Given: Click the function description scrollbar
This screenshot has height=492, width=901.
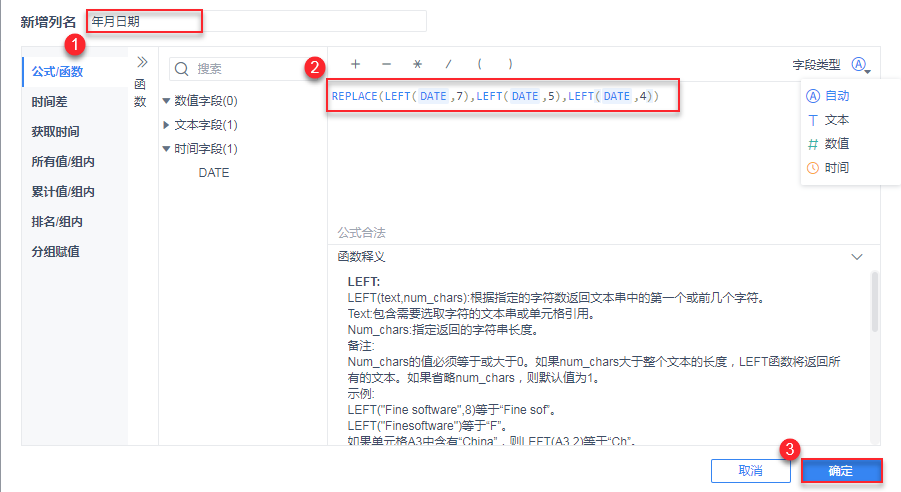Looking at the screenshot, I should coord(875,302).
